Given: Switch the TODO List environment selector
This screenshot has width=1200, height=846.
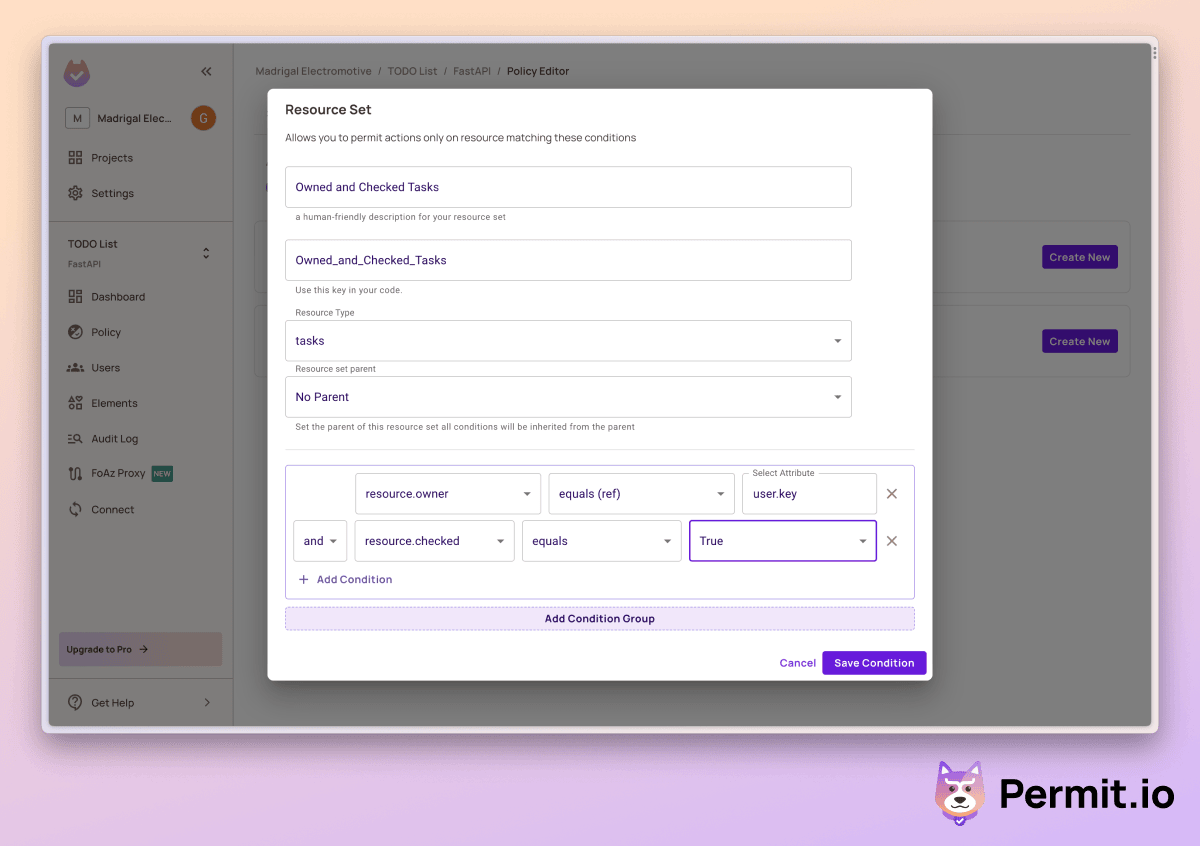Looking at the screenshot, I should [x=206, y=253].
